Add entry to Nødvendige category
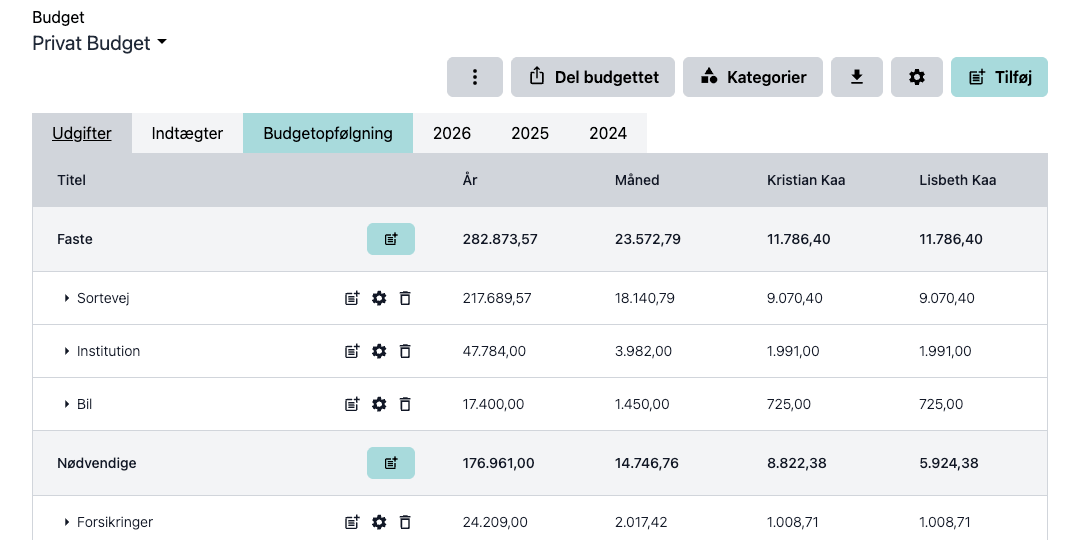This screenshot has width=1080, height=540. [391, 463]
